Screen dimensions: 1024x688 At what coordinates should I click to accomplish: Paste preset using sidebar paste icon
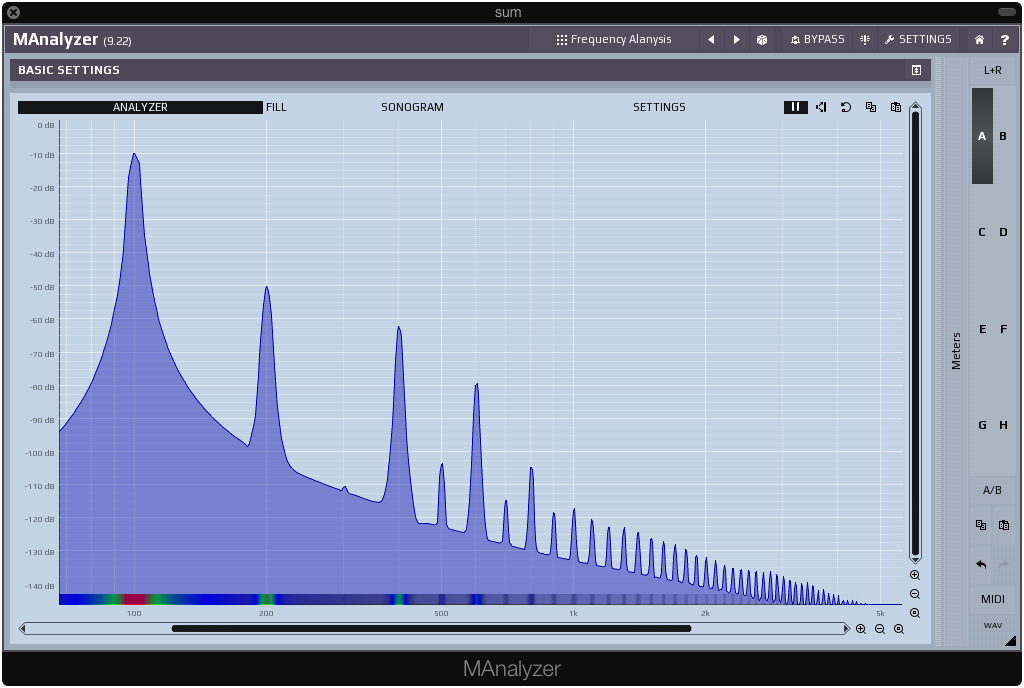tap(1004, 525)
